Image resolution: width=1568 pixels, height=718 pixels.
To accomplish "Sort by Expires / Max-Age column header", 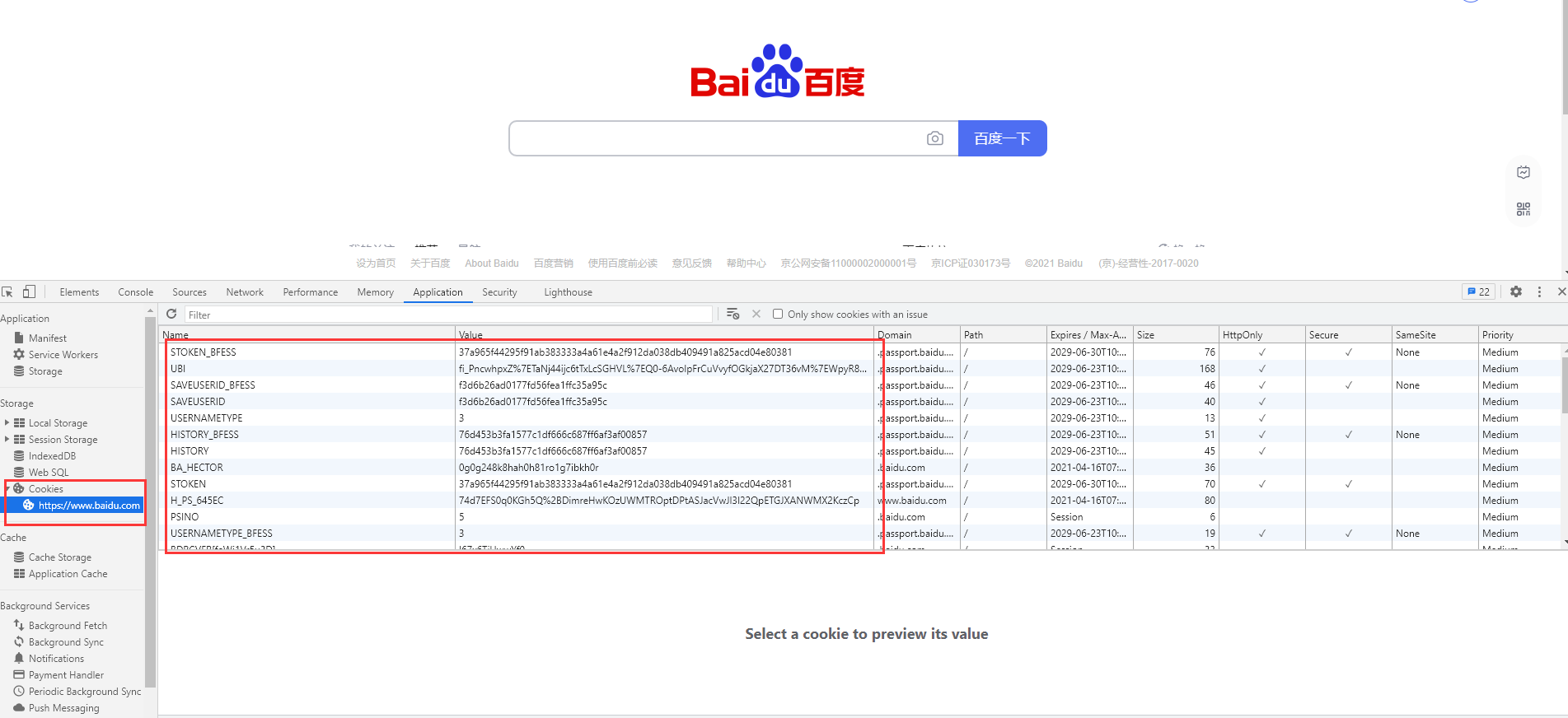I will [x=1089, y=335].
